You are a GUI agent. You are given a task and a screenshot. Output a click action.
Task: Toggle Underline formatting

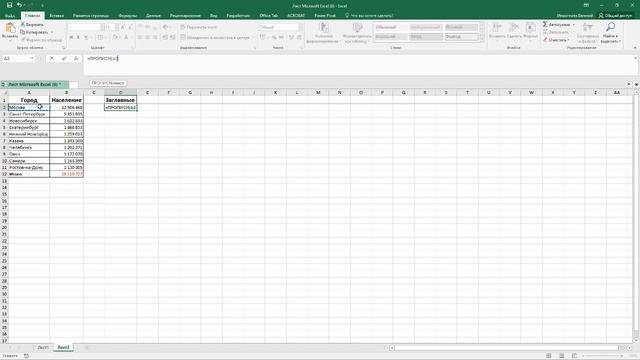(x=86, y=37)
